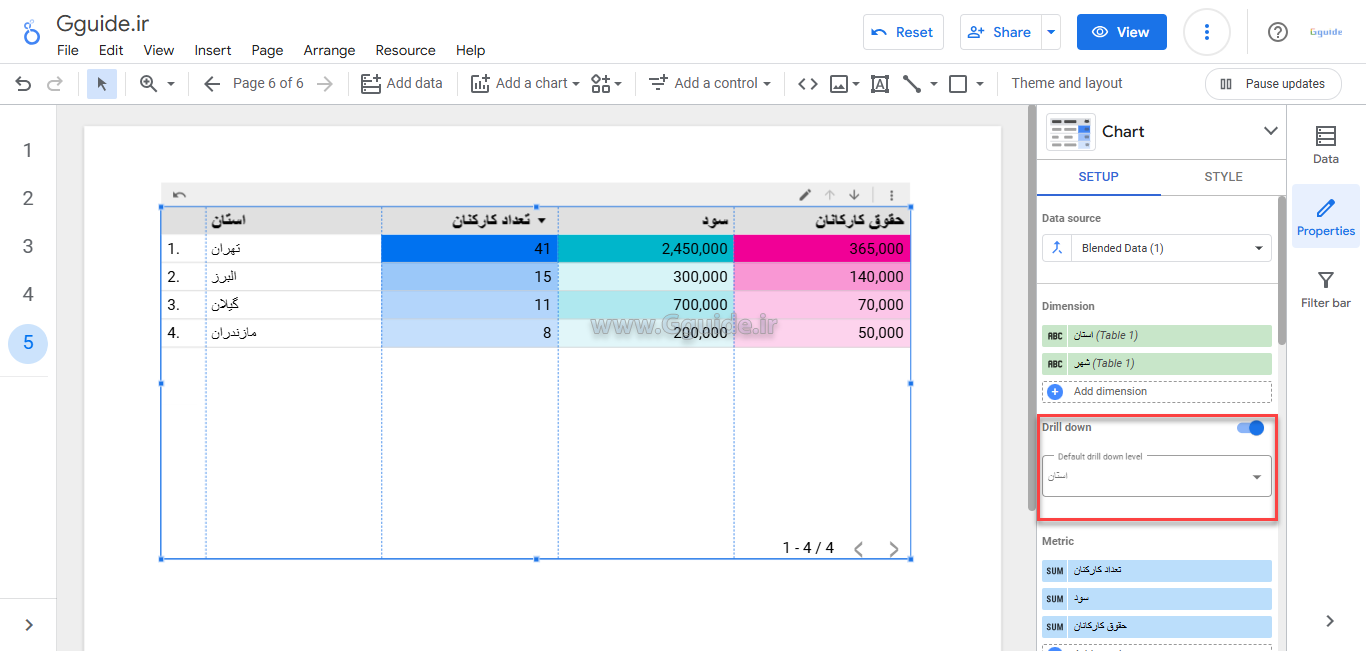
Task: Open the Resource menu
Action: (405, 50)
